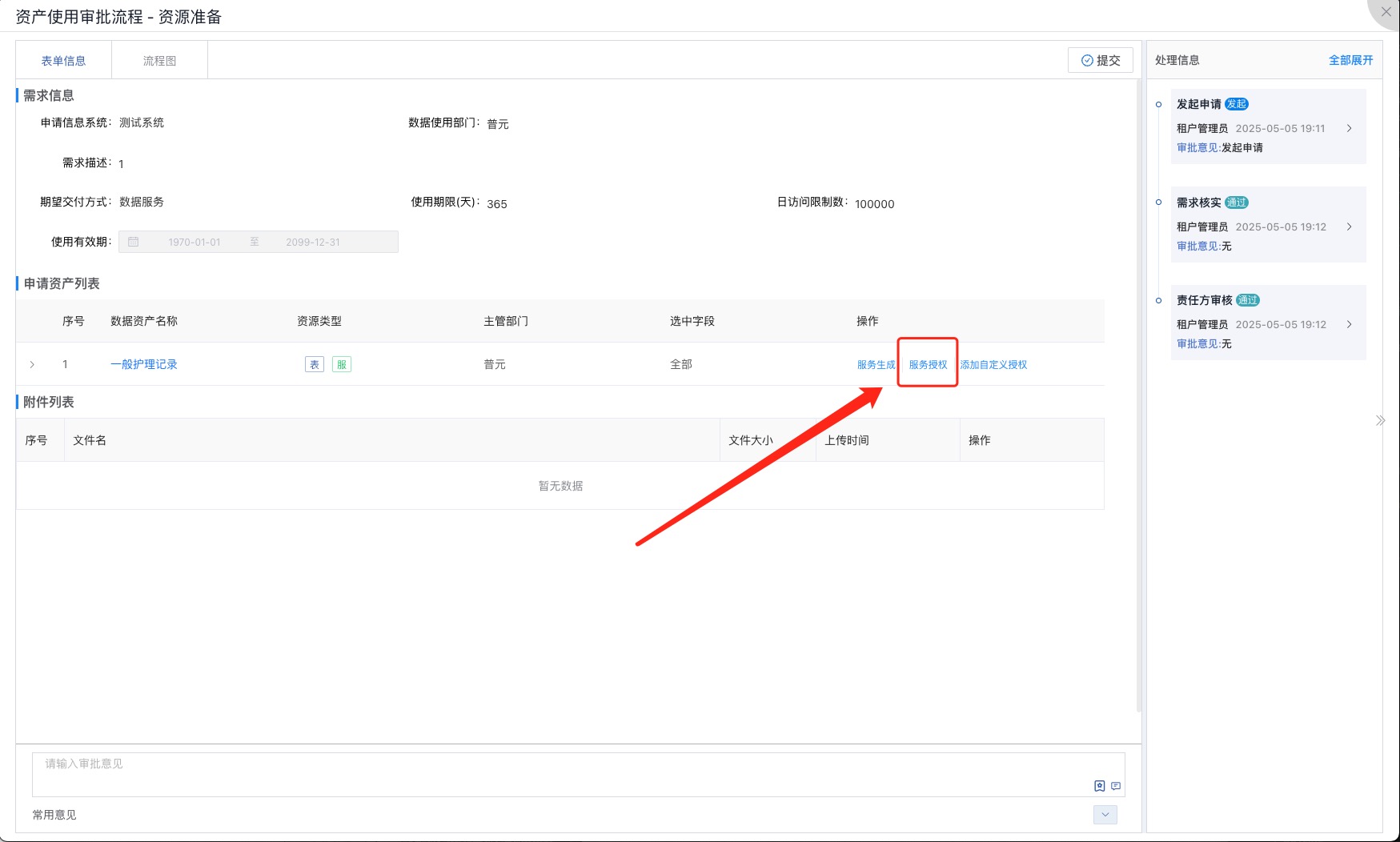Viewport: 1400px width, 842px height.
Task: Click the 上传时间 column header
Action: [x=847, y=440]
